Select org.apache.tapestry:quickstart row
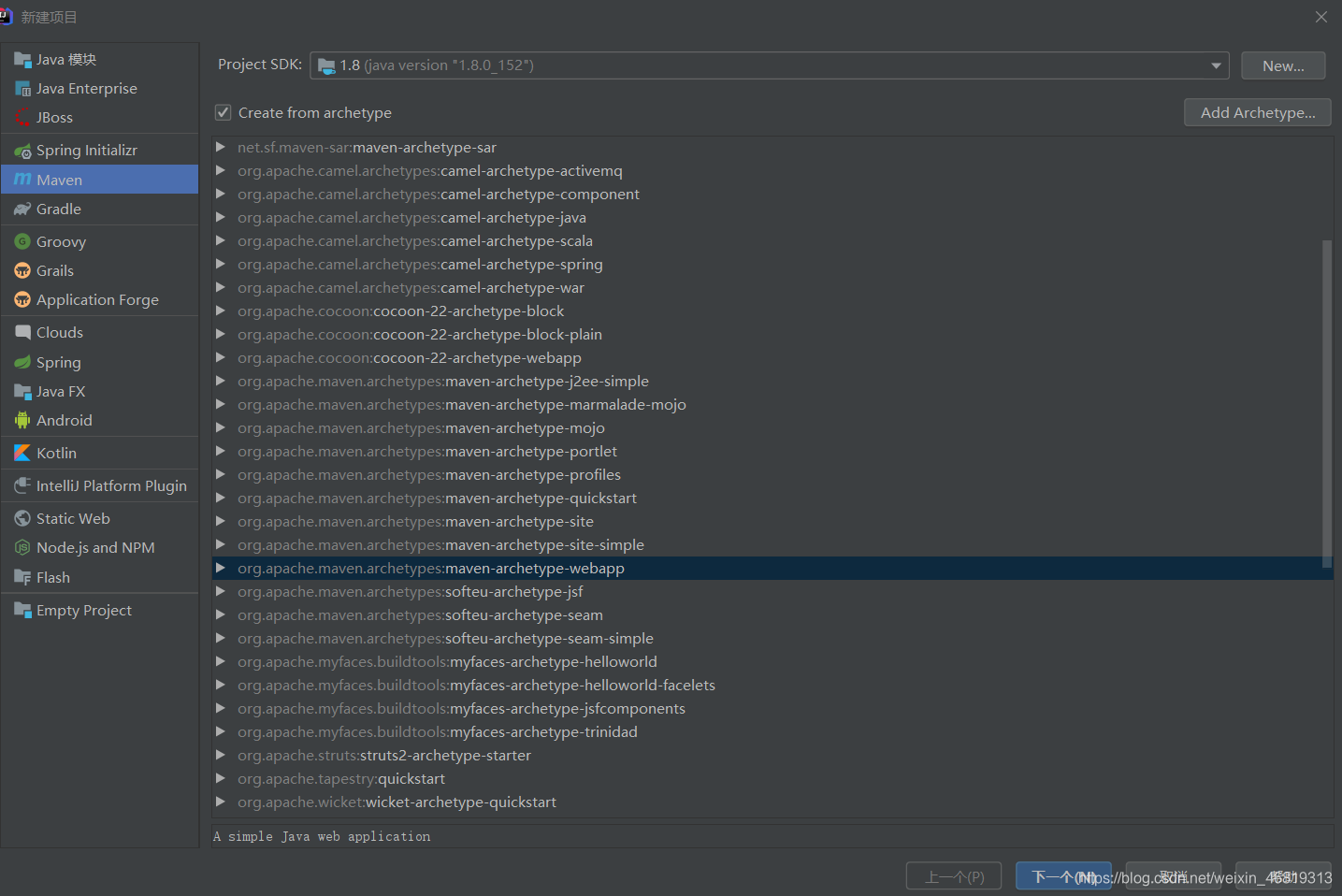 pyautogui.click(x=772, y=778)
